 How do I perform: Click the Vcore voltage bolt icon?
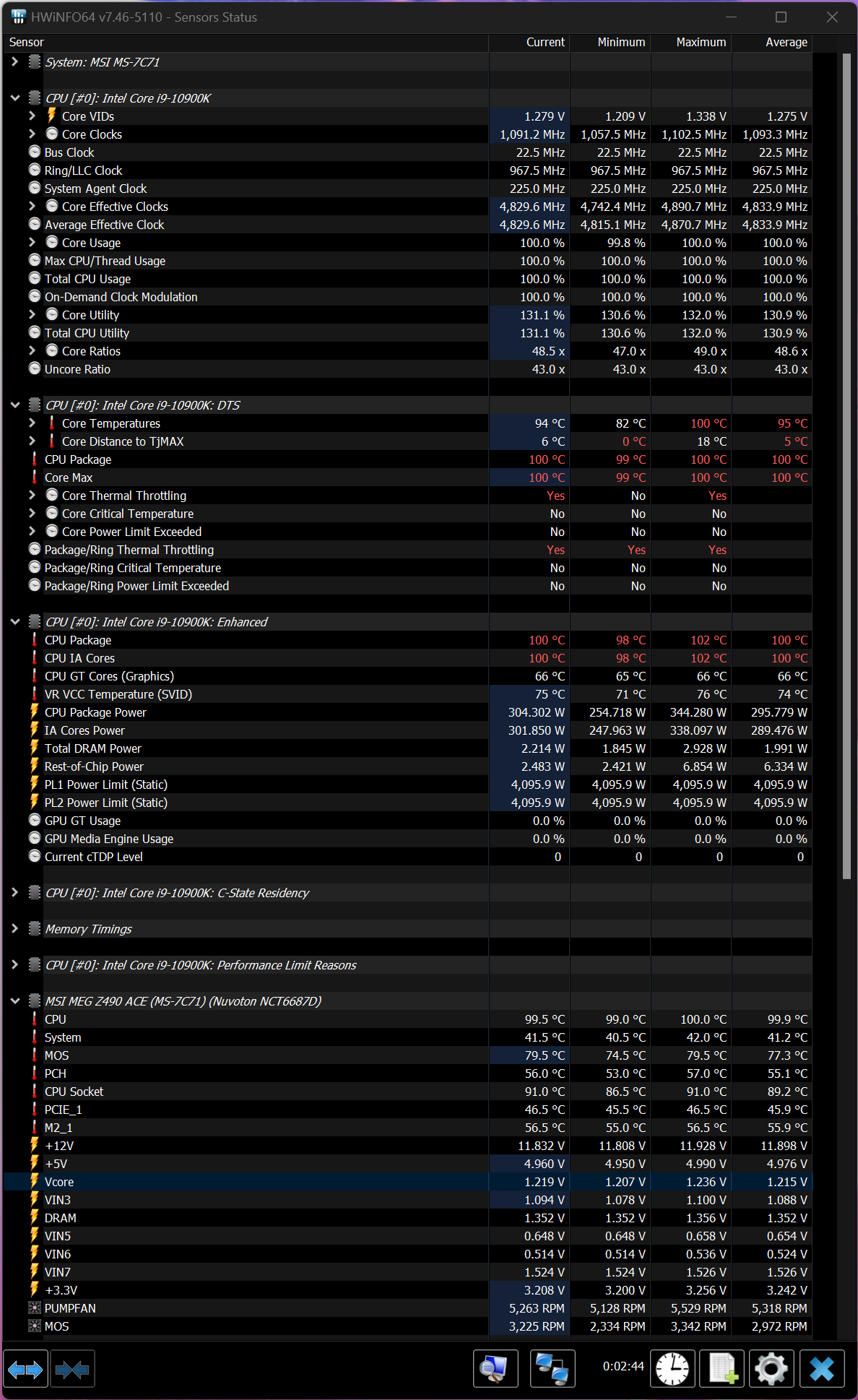[x=35, y=1182]
